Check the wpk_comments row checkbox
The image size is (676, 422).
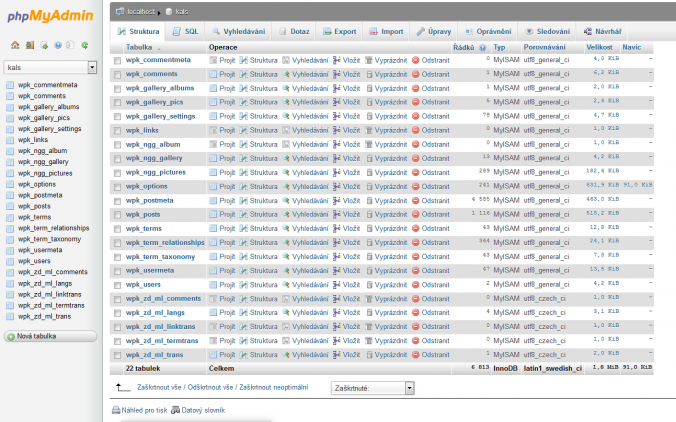tap(117, 75)
